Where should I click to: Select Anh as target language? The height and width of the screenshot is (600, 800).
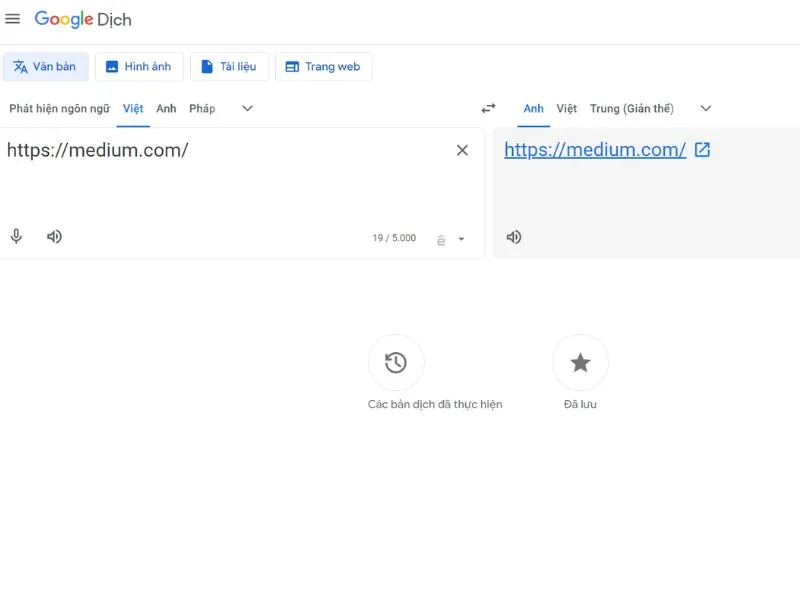(x=533, y=109)
